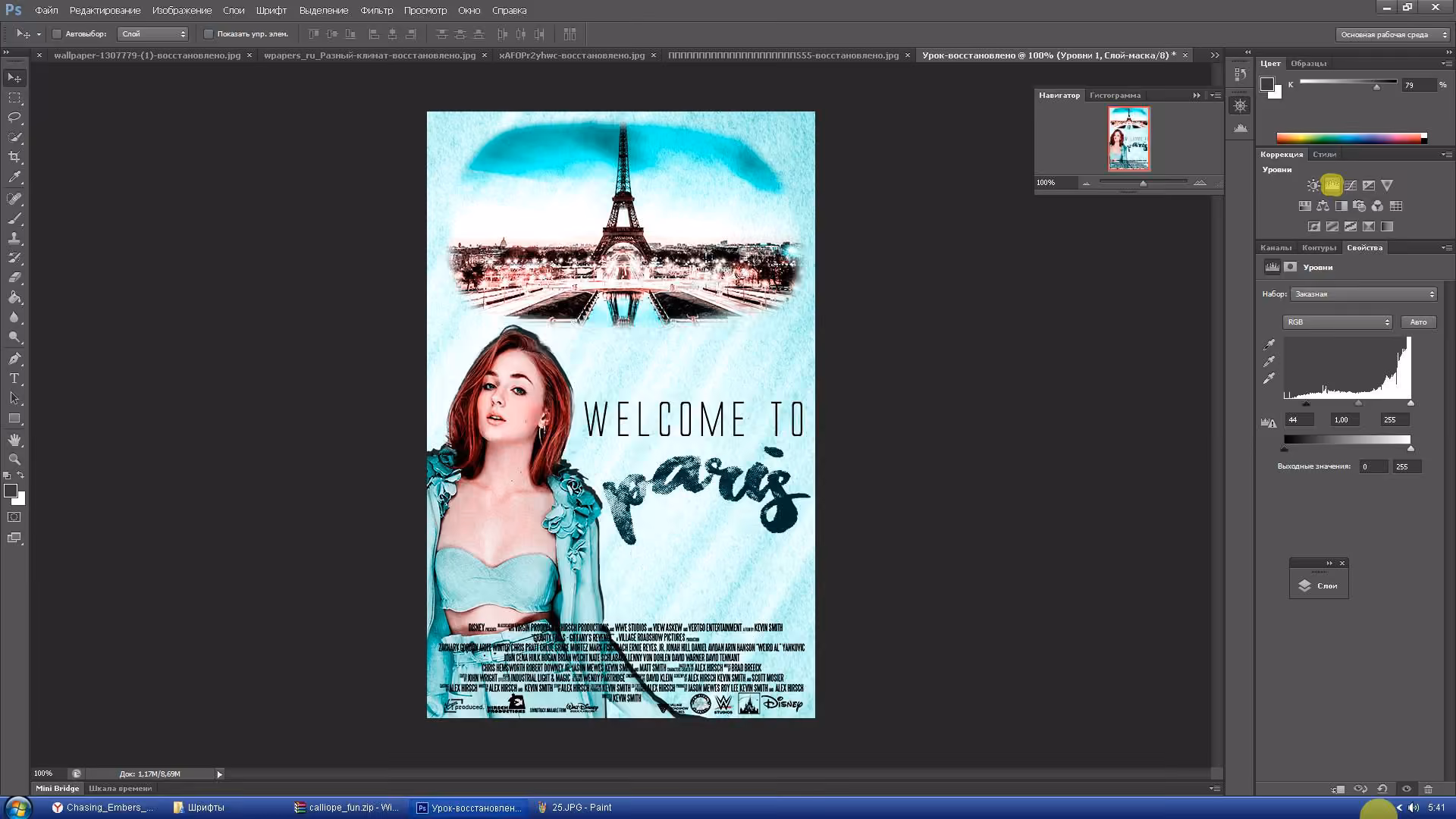
Task: Open the History panel icon
Action: pos(1241,75)
